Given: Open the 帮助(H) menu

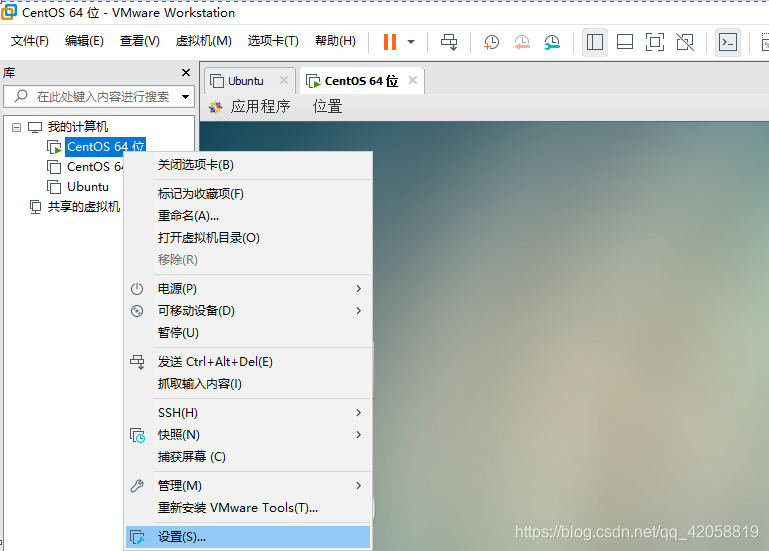Looking at the screenshot, I should point(335,41).
